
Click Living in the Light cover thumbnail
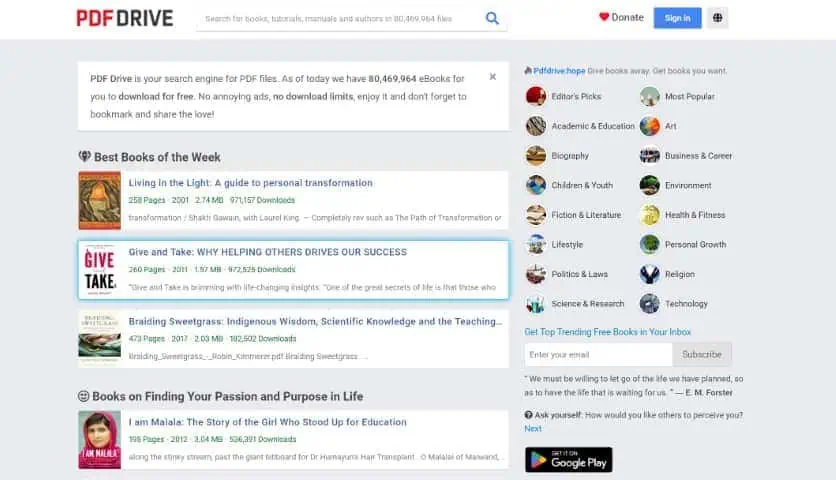pyautogui.click(x=100, y=201)
